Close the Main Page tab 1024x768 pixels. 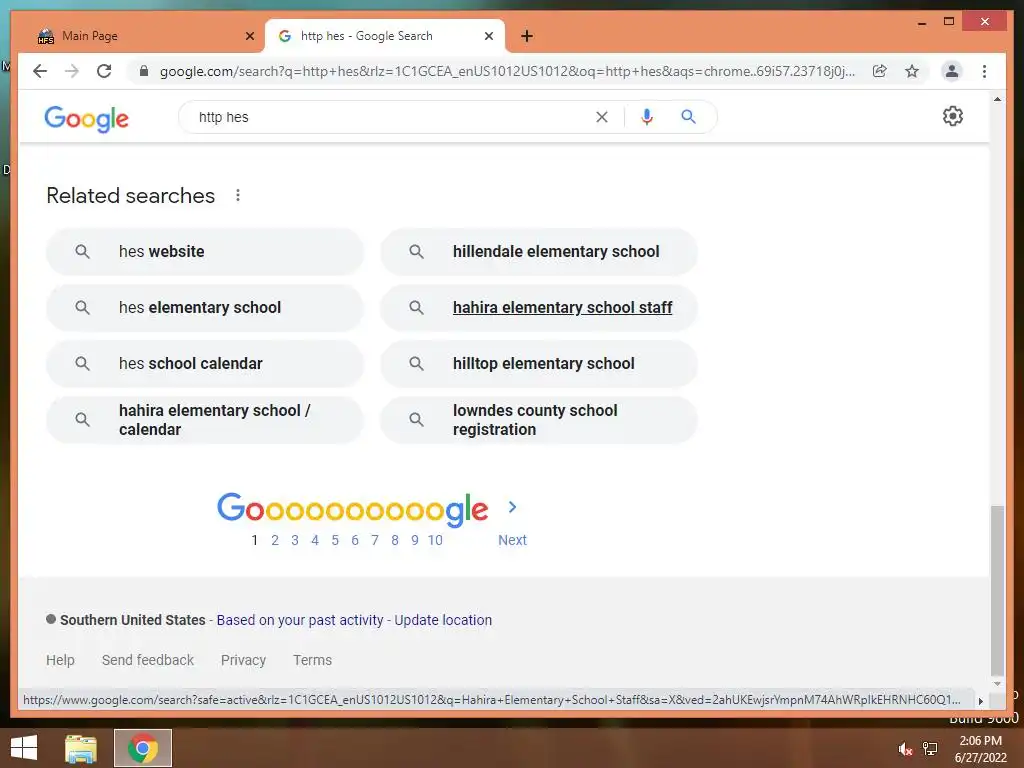[249, 36]
